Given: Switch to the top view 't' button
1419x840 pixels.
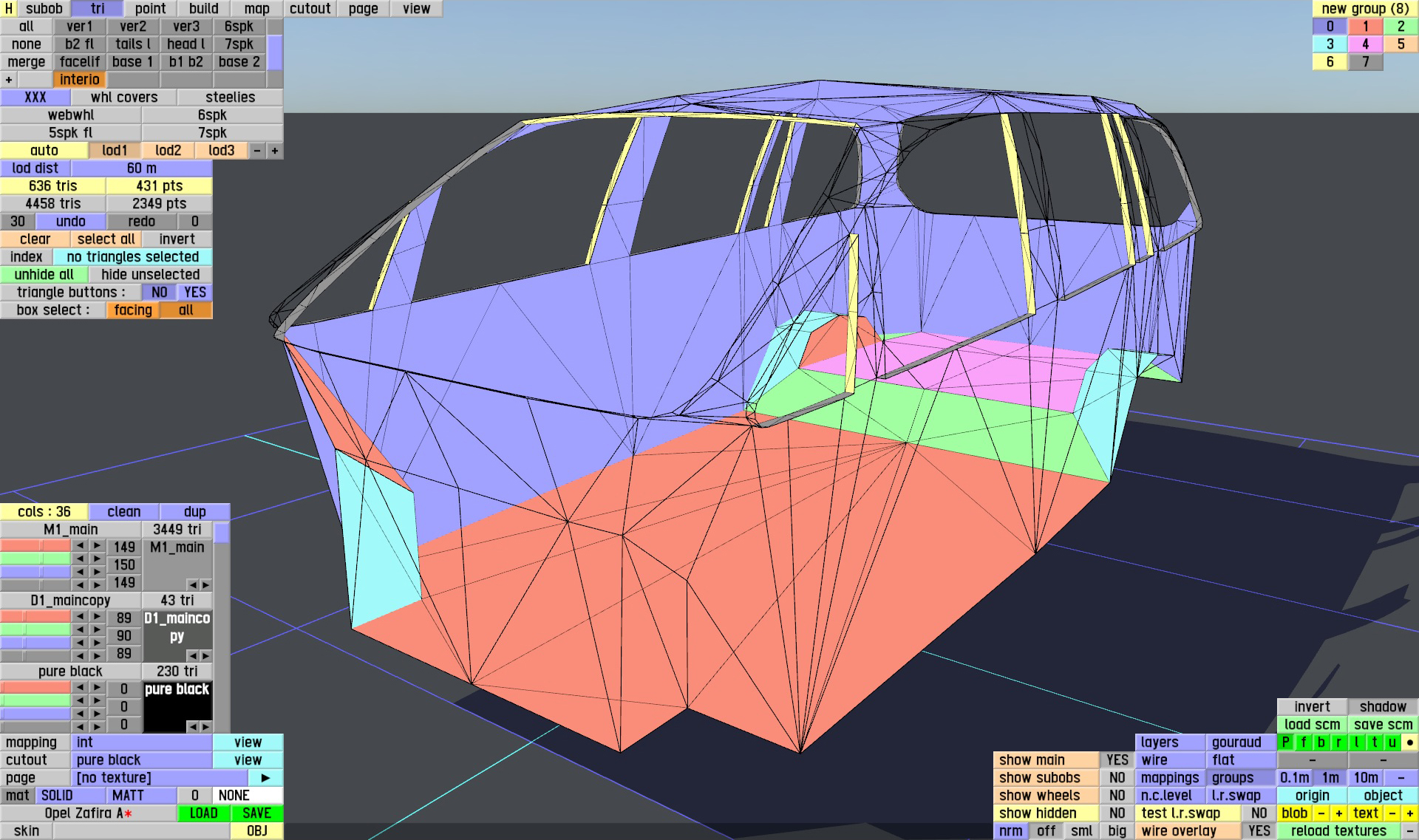Looking at the screenshot, I should pyautogui.click(x=1375, y=742).
